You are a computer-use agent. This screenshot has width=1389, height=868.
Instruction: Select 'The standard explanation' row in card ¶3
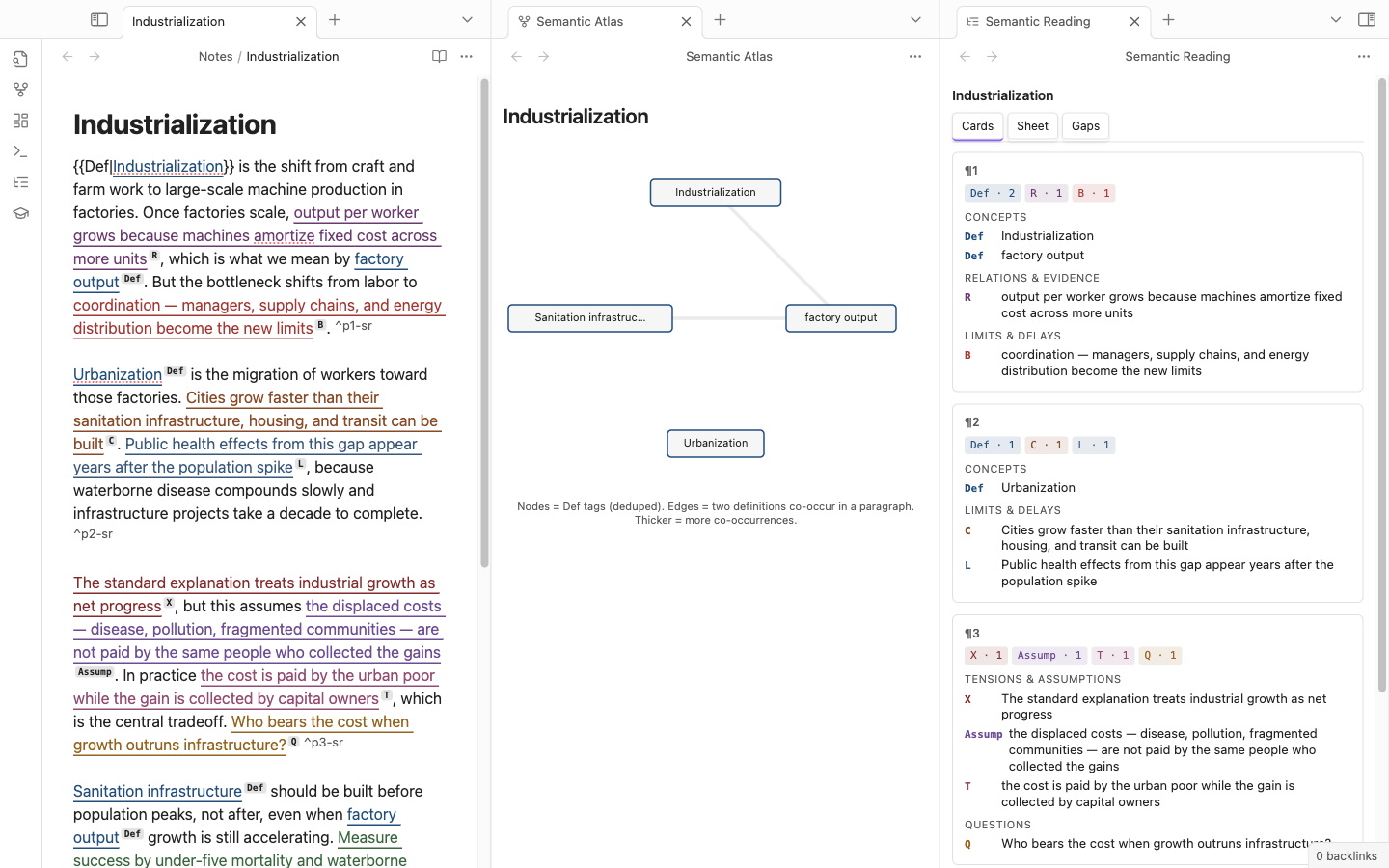[1157, 707]
